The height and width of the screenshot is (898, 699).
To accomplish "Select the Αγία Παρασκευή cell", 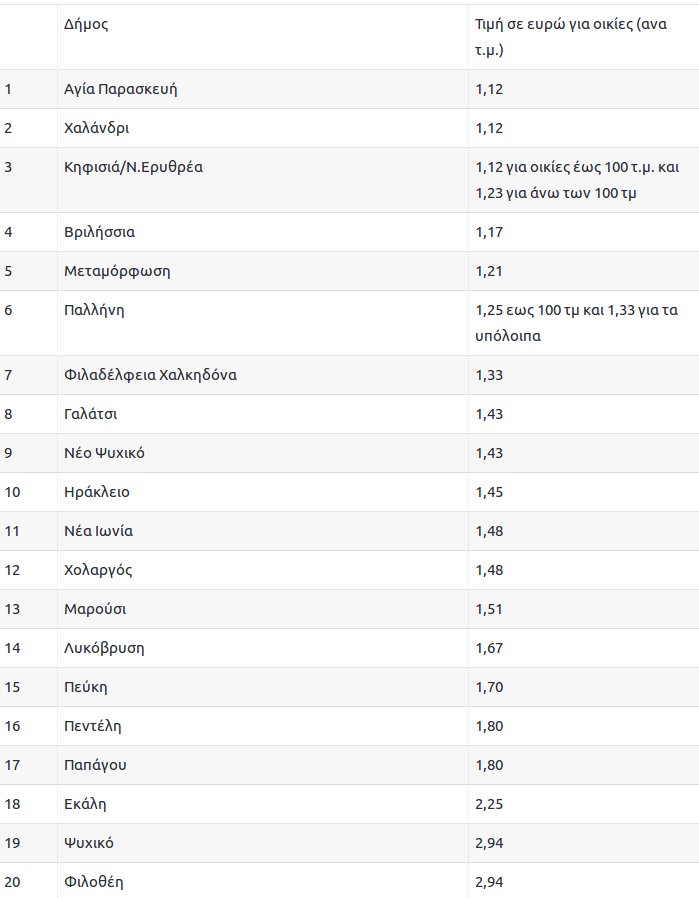I will tap(121, 90).
